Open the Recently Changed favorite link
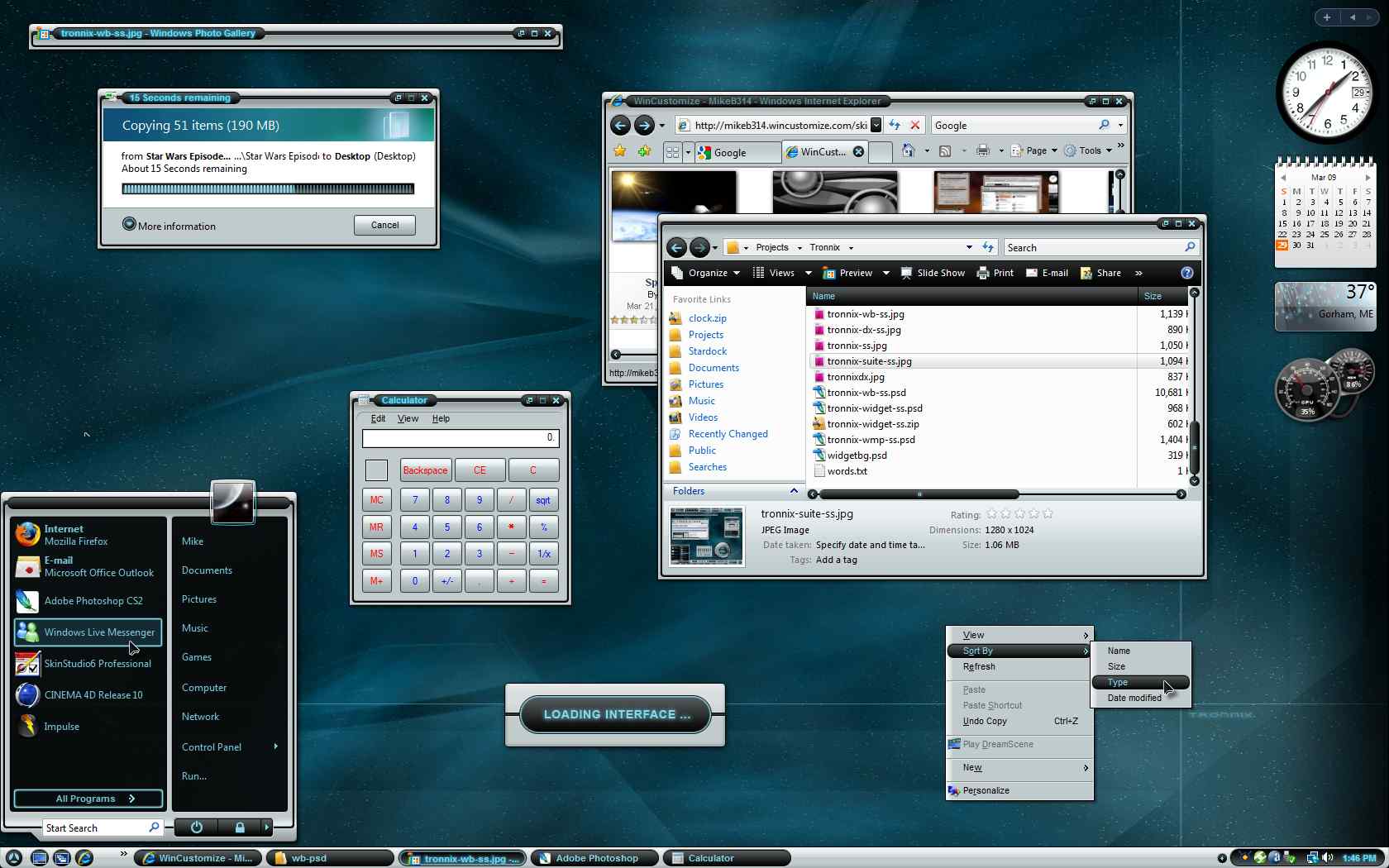The image size is (1389, 868). pyautogui.click(x=728, y=434)
